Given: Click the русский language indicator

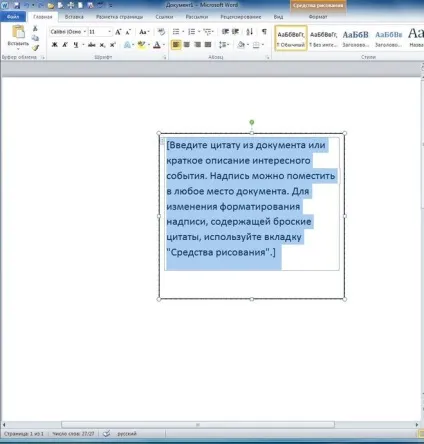Looking at the screenshot, I should pyautogui.click(x=127, y=434).
